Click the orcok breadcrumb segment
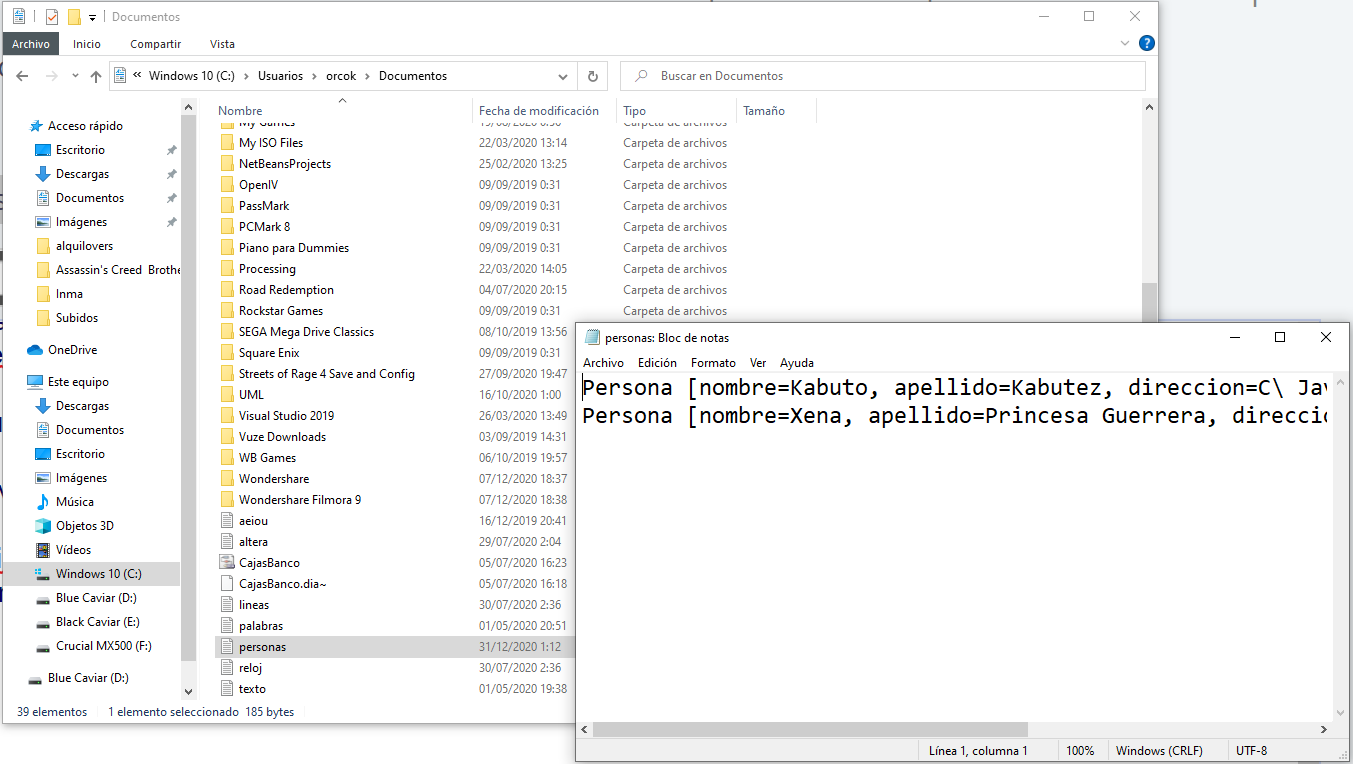Screen dimensions: 1353x764 click(341, 76)
